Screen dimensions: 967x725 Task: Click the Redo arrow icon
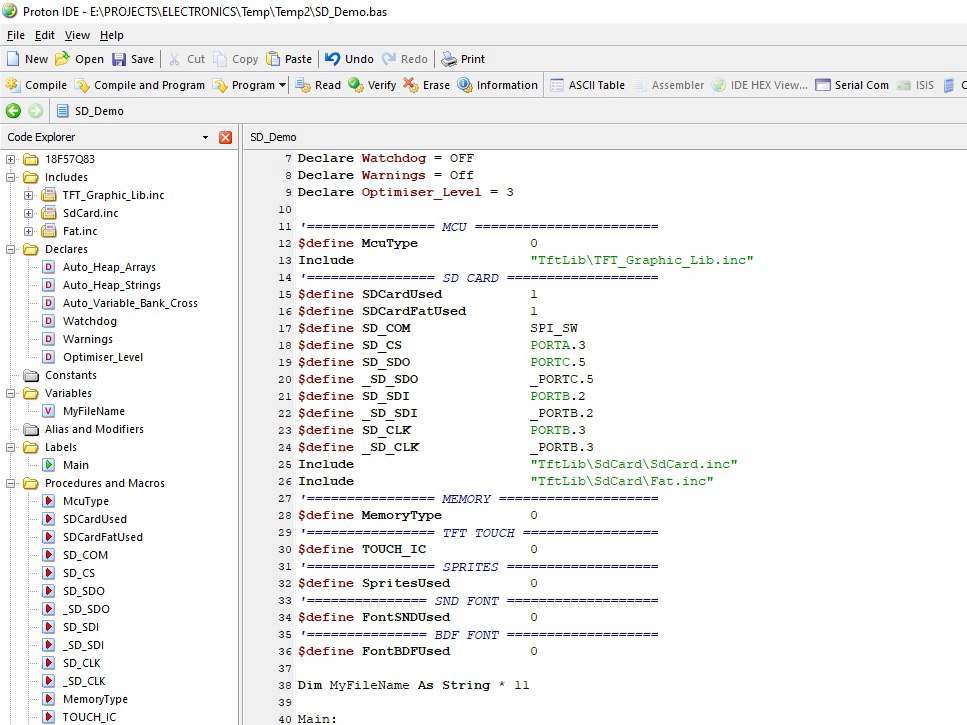coord(389,59)
